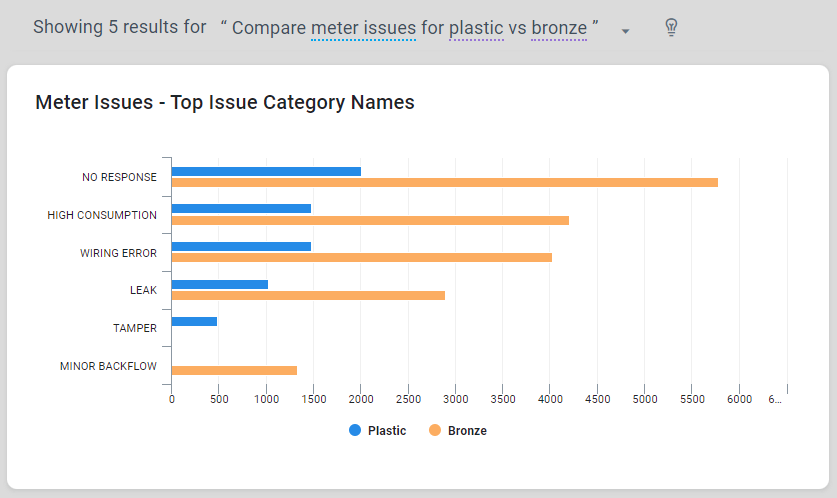
Task: Click the underlined 'meter issues' keyword
Action: [x=363, y=28]
